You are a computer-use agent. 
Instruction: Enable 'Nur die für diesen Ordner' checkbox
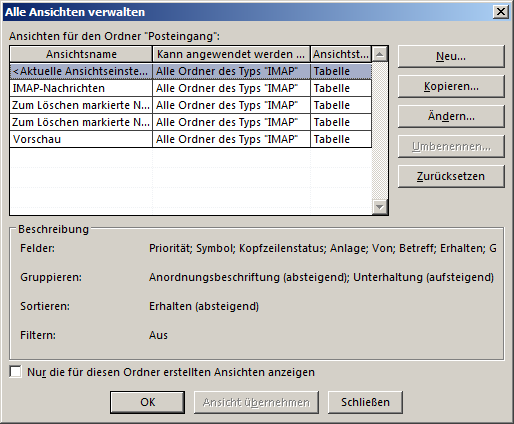click(15, 372)
